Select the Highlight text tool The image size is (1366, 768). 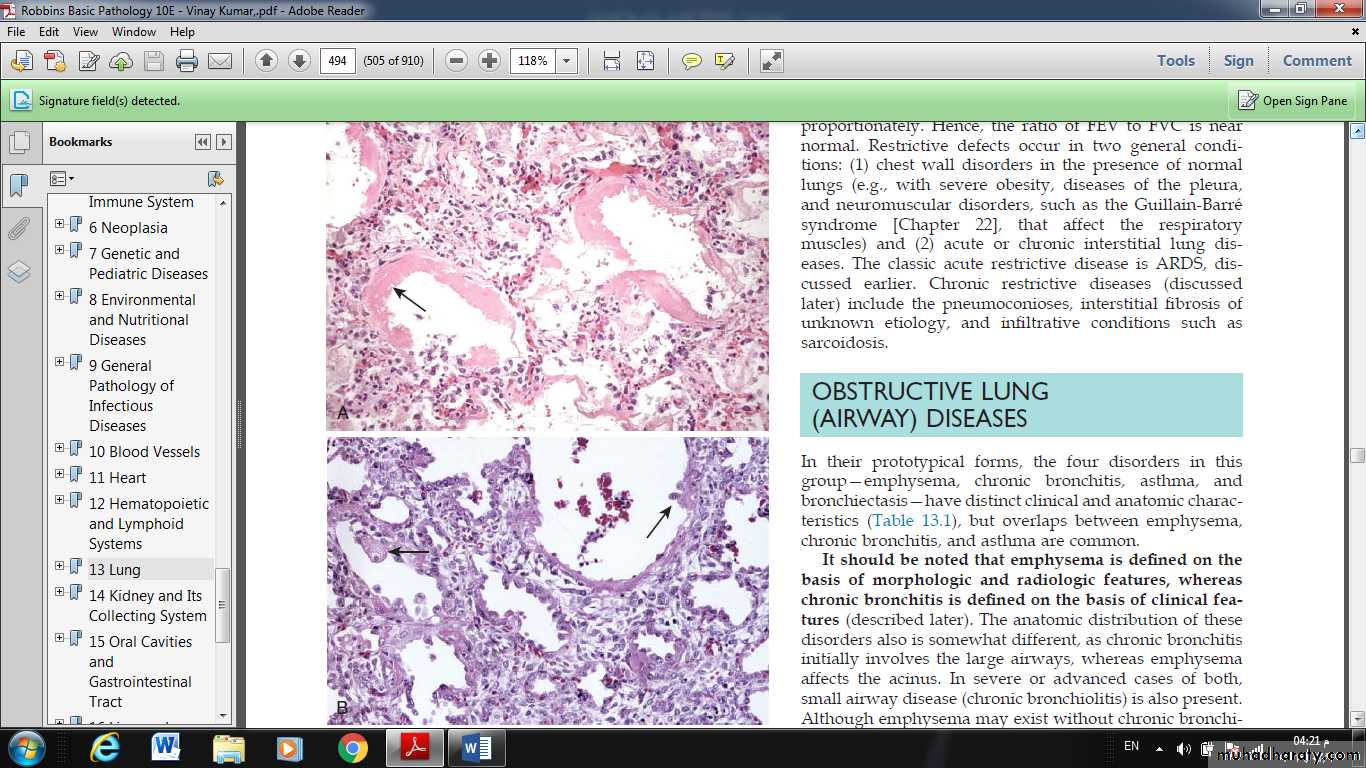coord(725,61)
